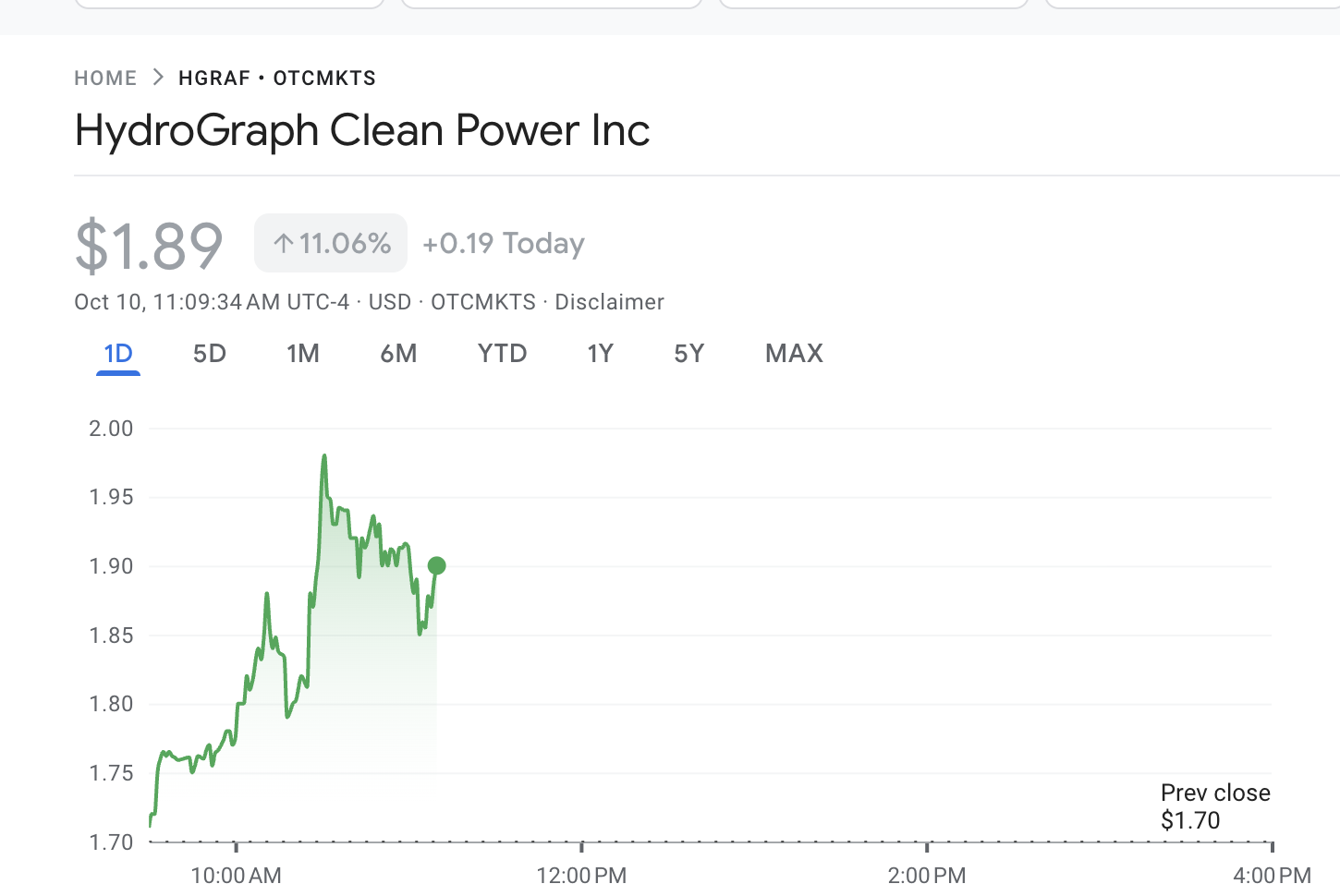1340x896 pixels.
Task: Open the Disclaimer link
Action: 609,303
